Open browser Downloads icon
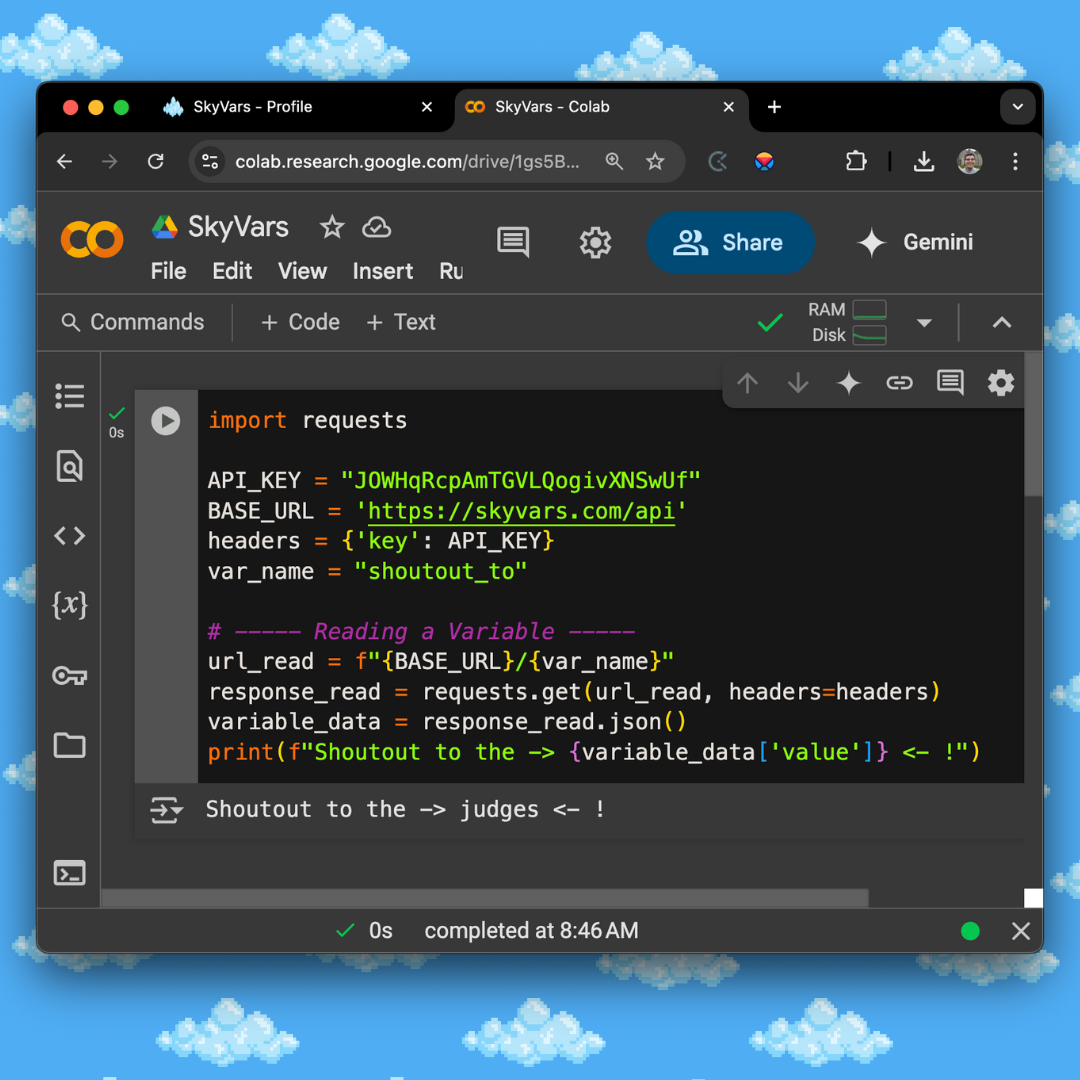This screenshot has width=1080, height=1080. click(924, 162)
